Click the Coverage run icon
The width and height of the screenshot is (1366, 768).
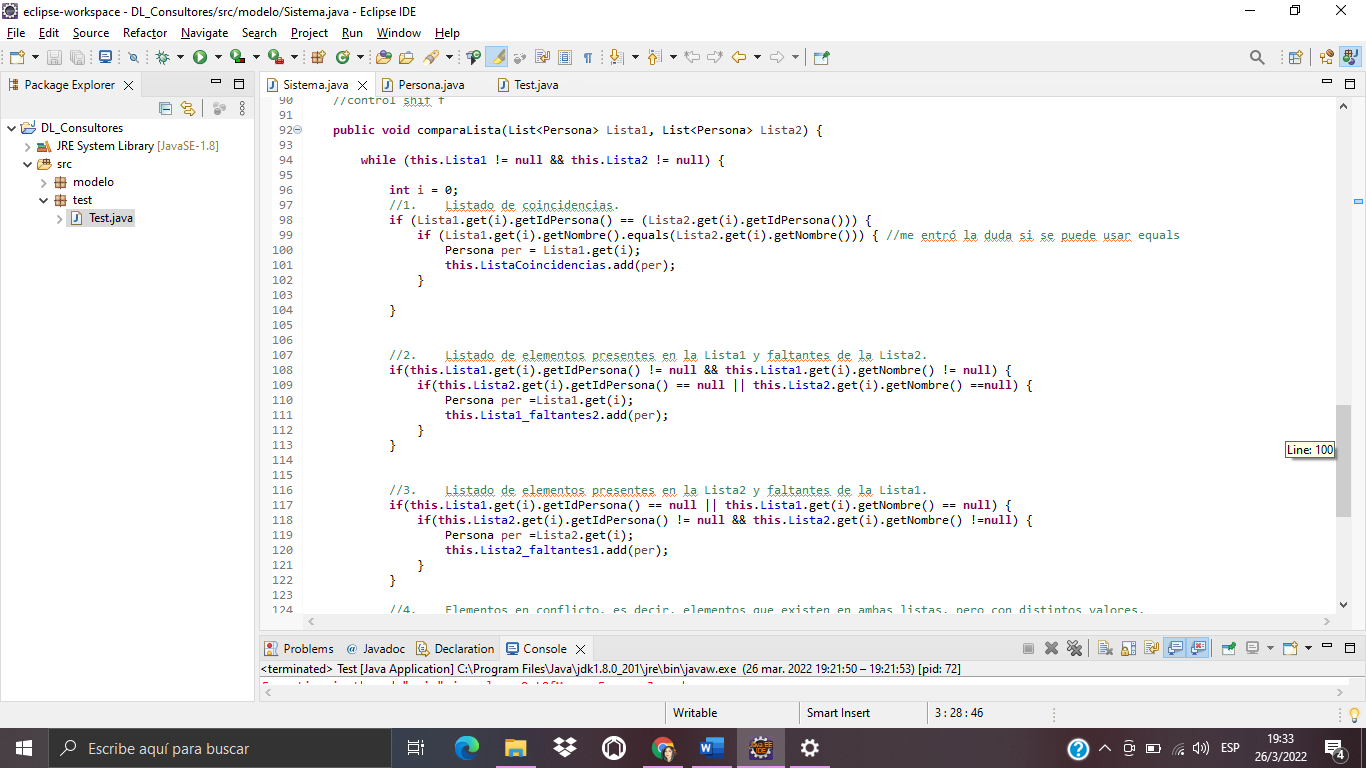[x=237, y=57]
